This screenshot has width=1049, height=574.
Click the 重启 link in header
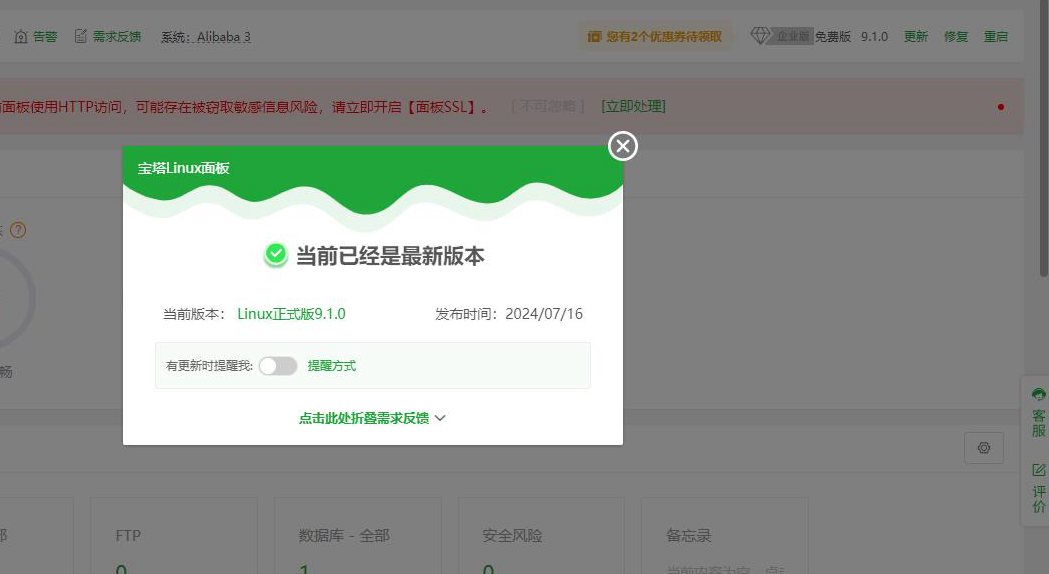pyautogui.click(x=995, y=37)
